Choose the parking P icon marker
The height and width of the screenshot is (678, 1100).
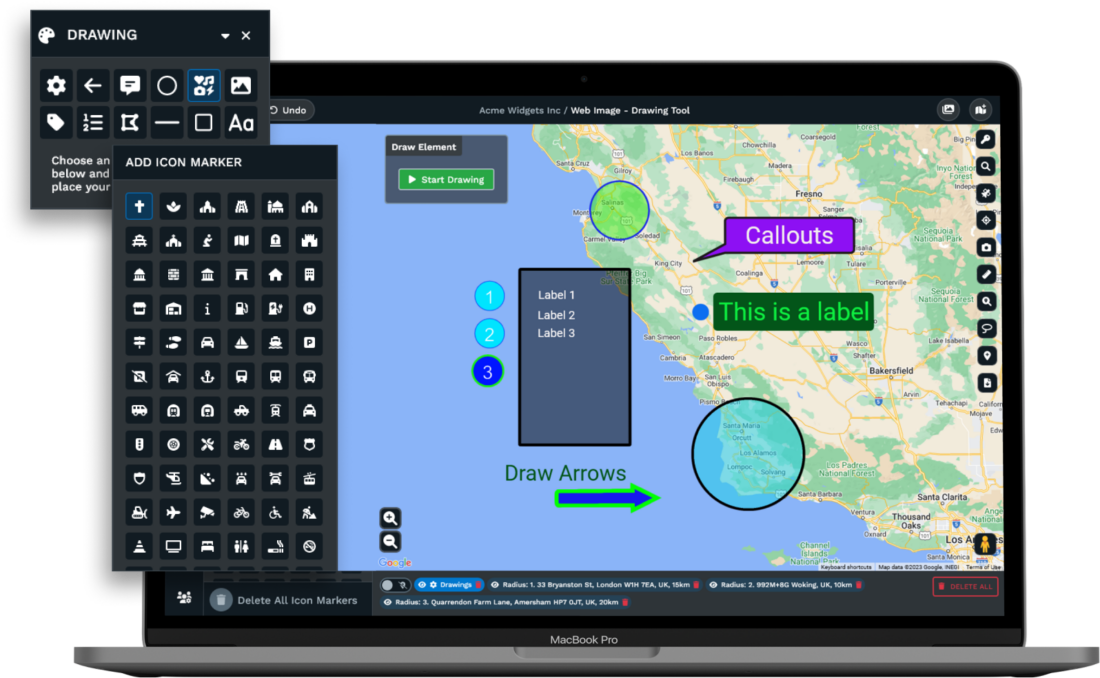click(309, 343)
